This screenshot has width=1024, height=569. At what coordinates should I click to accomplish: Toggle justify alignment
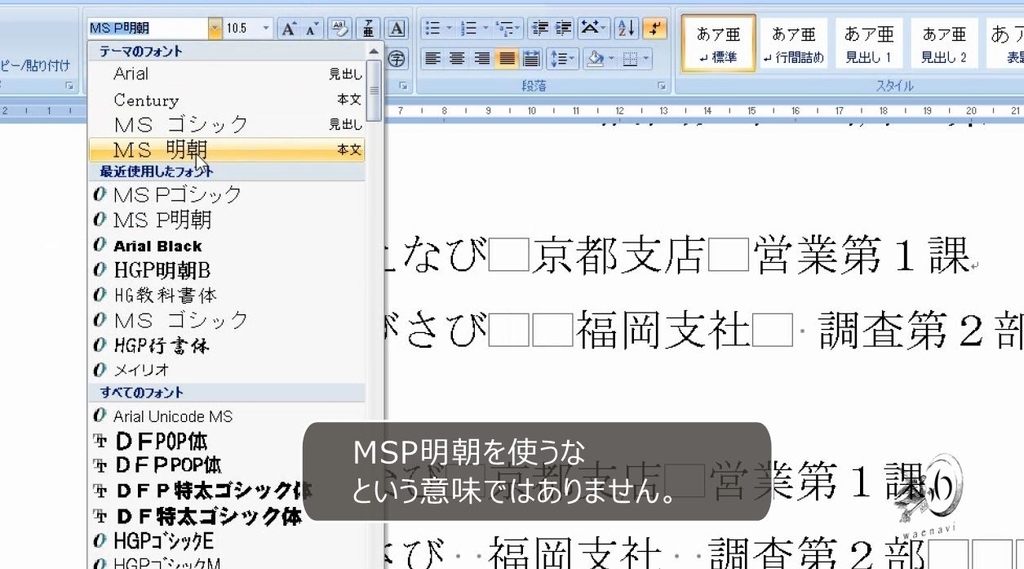coord(507,59)
